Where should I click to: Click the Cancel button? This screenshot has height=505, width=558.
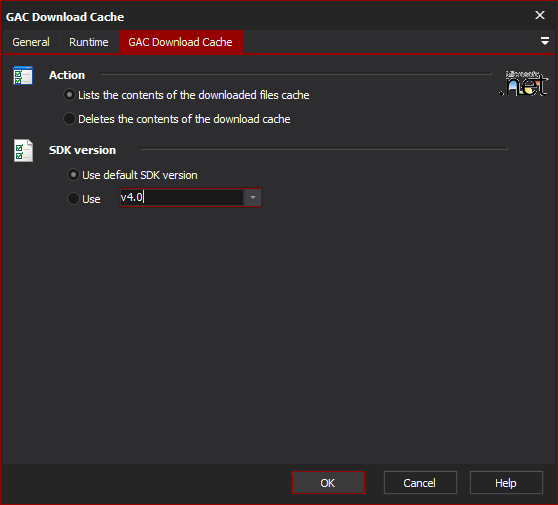click(420, 483)
